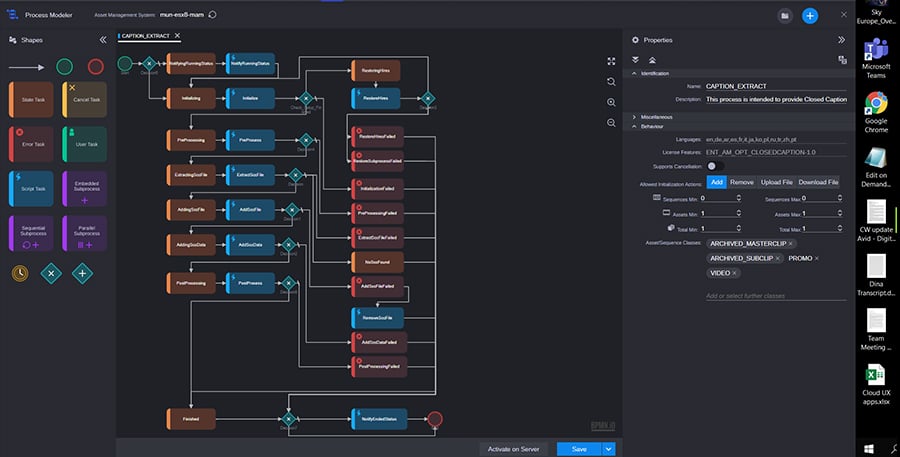Click the Add initialization action button
The image size is (900, 457).
point(716,182)
